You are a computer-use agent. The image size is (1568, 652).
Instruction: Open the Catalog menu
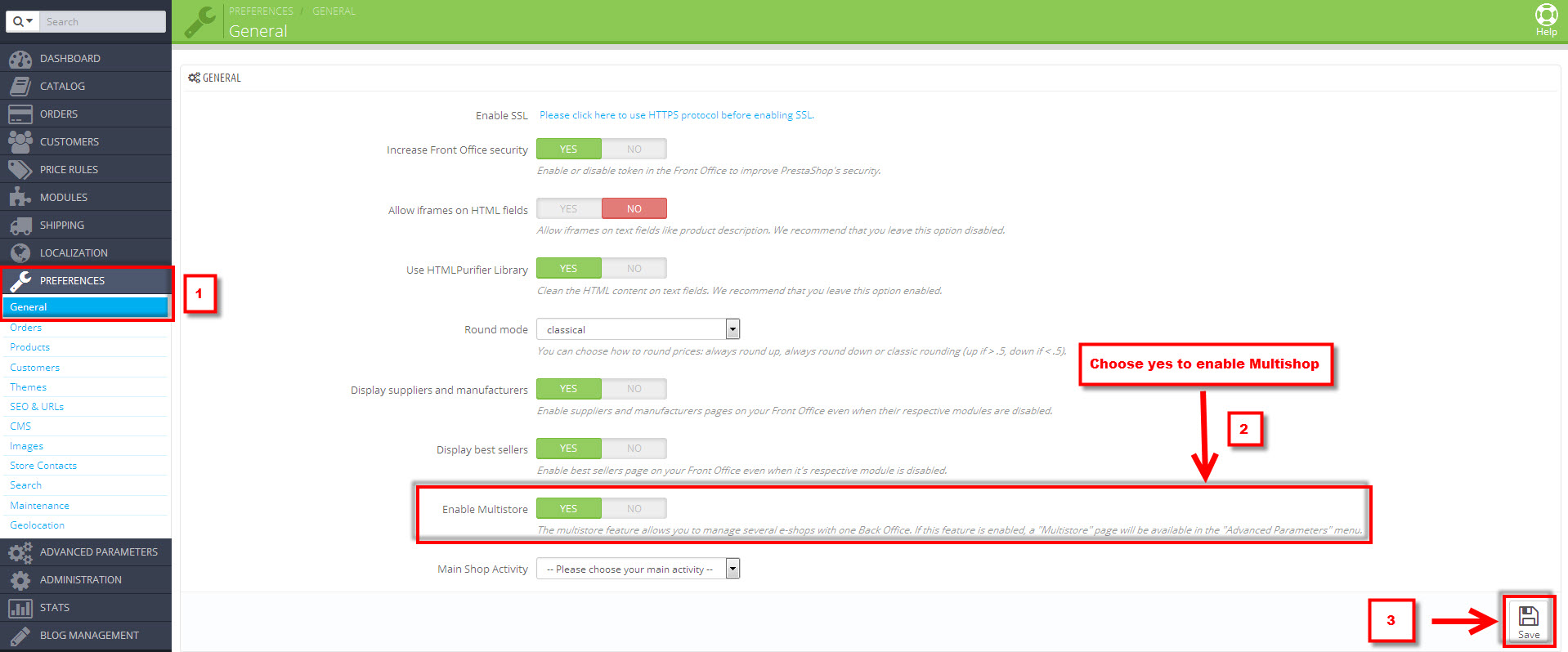click(86, 87)
